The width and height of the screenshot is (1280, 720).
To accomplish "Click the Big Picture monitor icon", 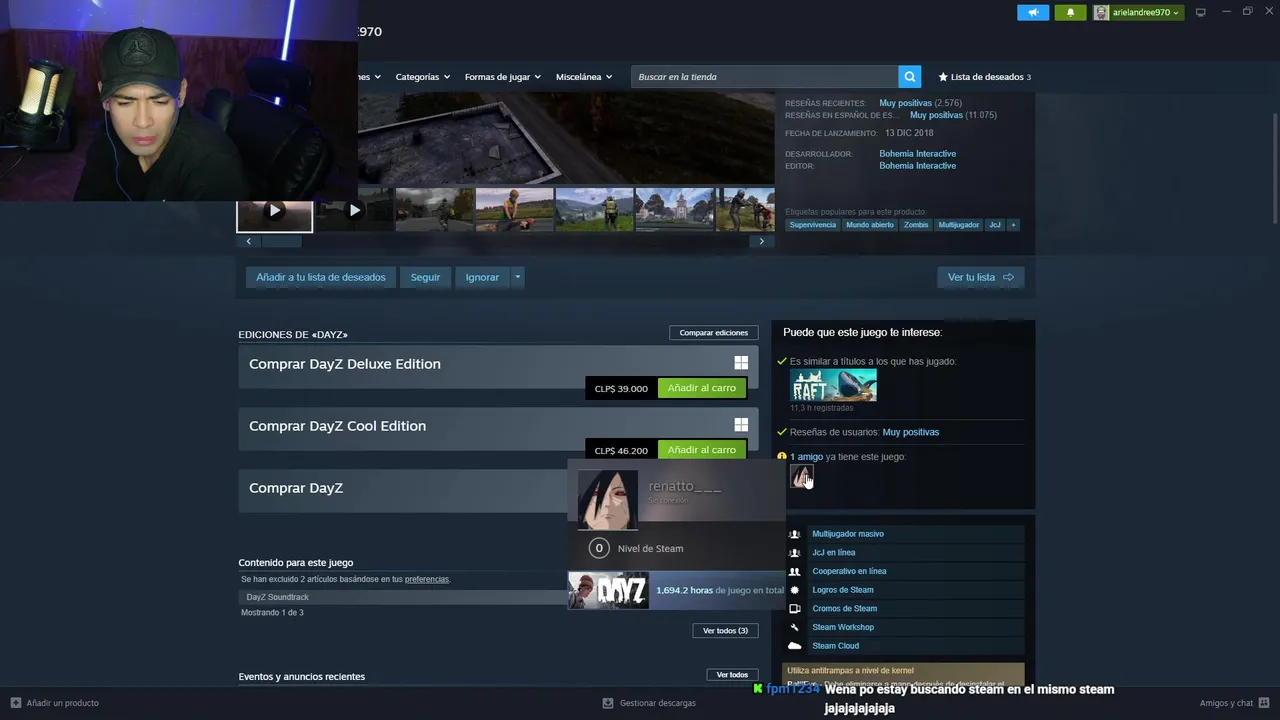I will point(1201,12).
